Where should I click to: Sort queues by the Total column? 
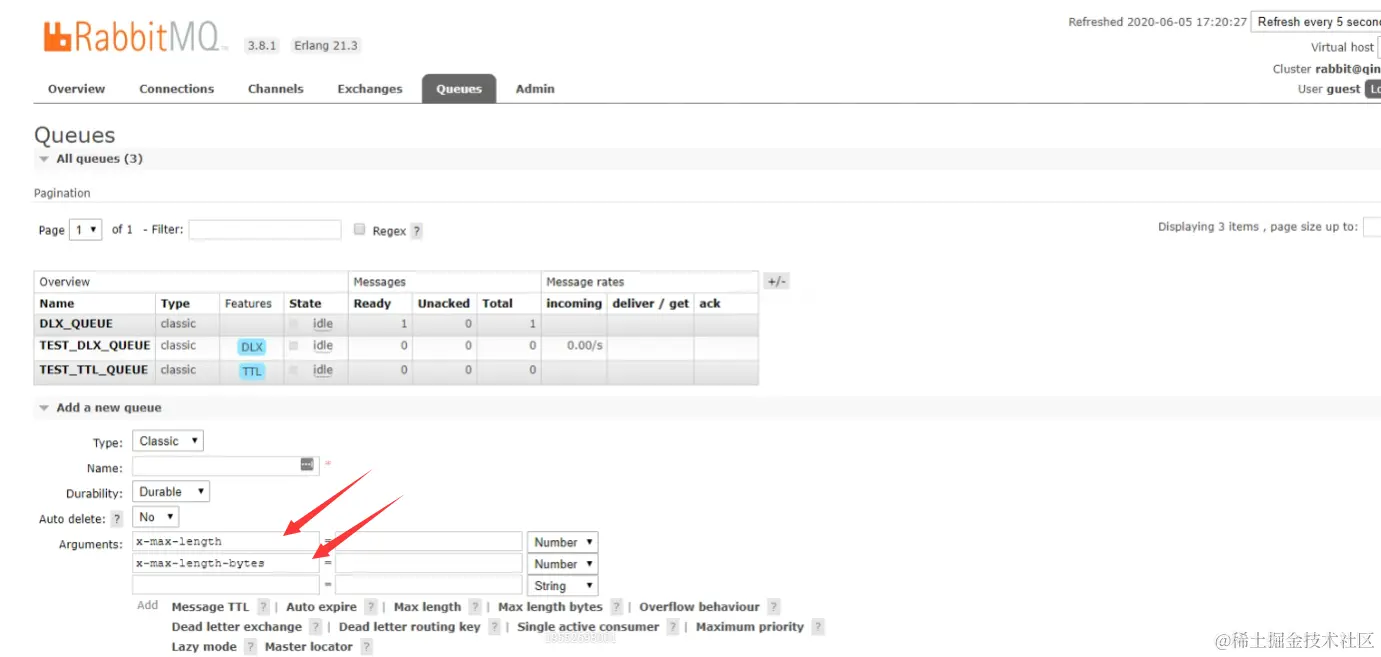pos(497,304)
